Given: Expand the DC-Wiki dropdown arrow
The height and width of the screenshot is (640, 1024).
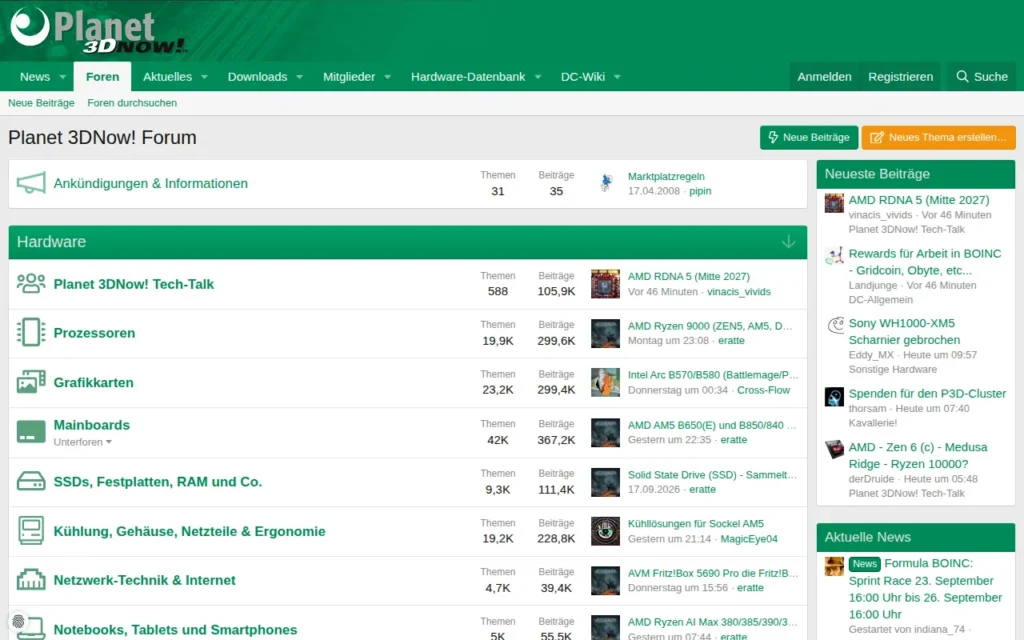Looking at the screenshot, I should (x=617, y=77).
